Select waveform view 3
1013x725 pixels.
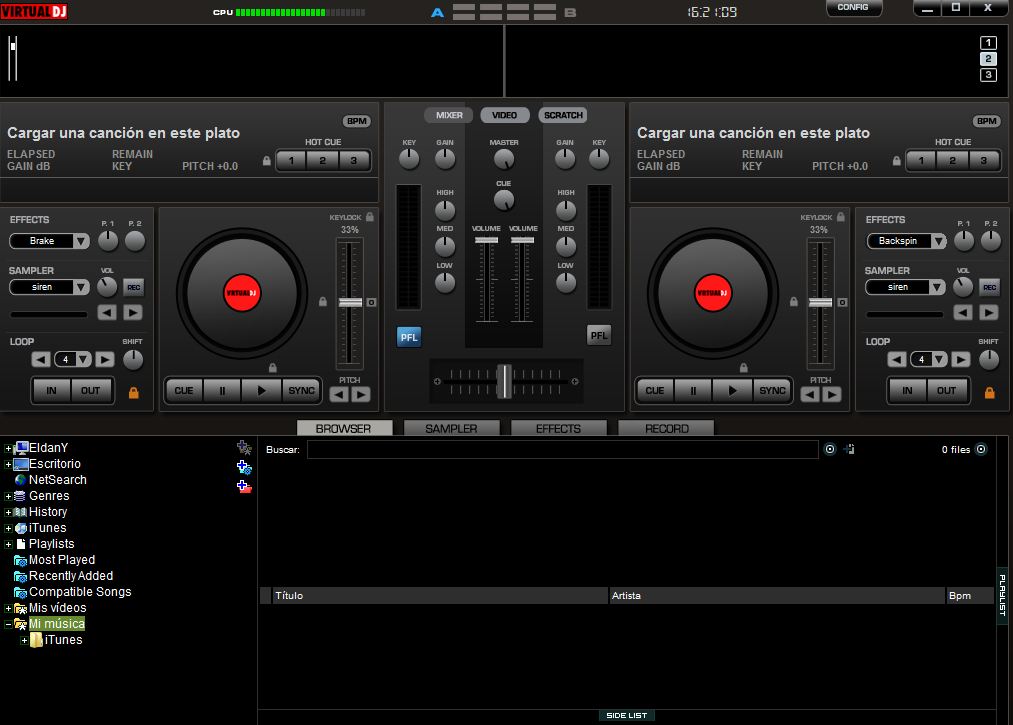[x=988, y=75]
